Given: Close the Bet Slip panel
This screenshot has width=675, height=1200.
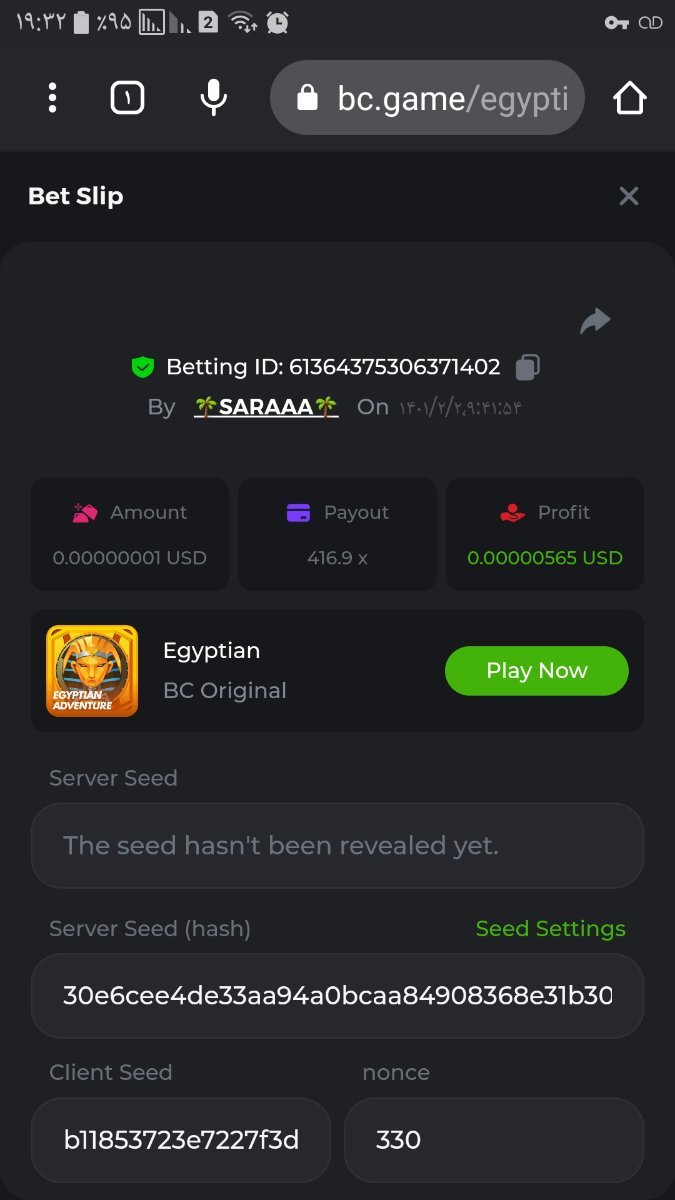Looking at the screenshot, I should 628,196.
